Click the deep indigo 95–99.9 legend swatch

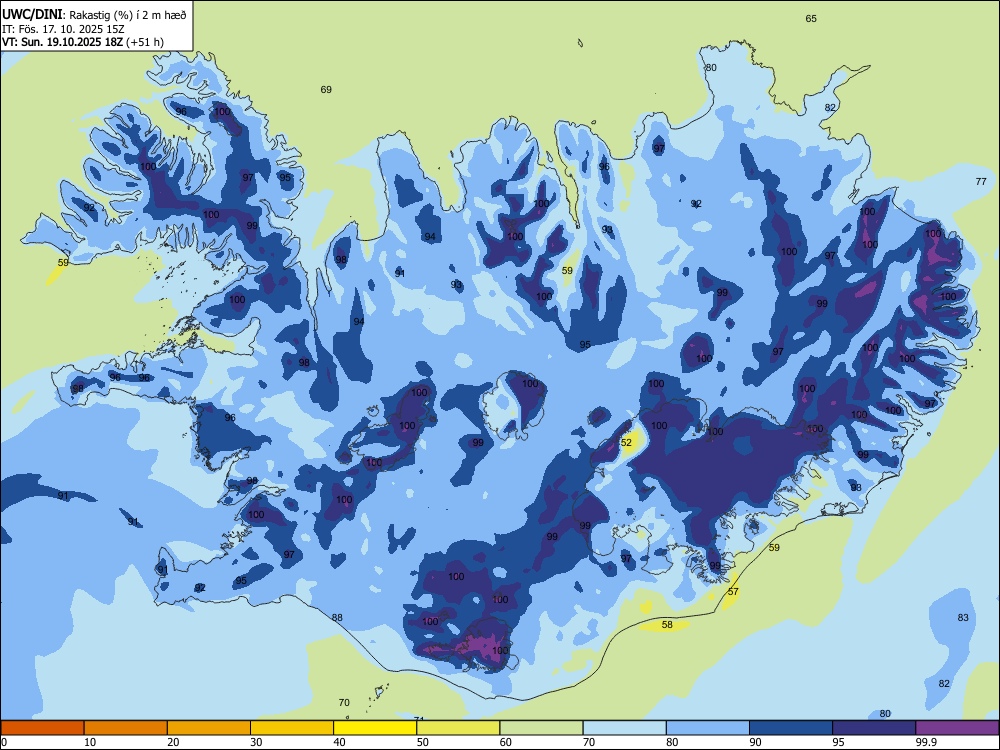point(874,728)
